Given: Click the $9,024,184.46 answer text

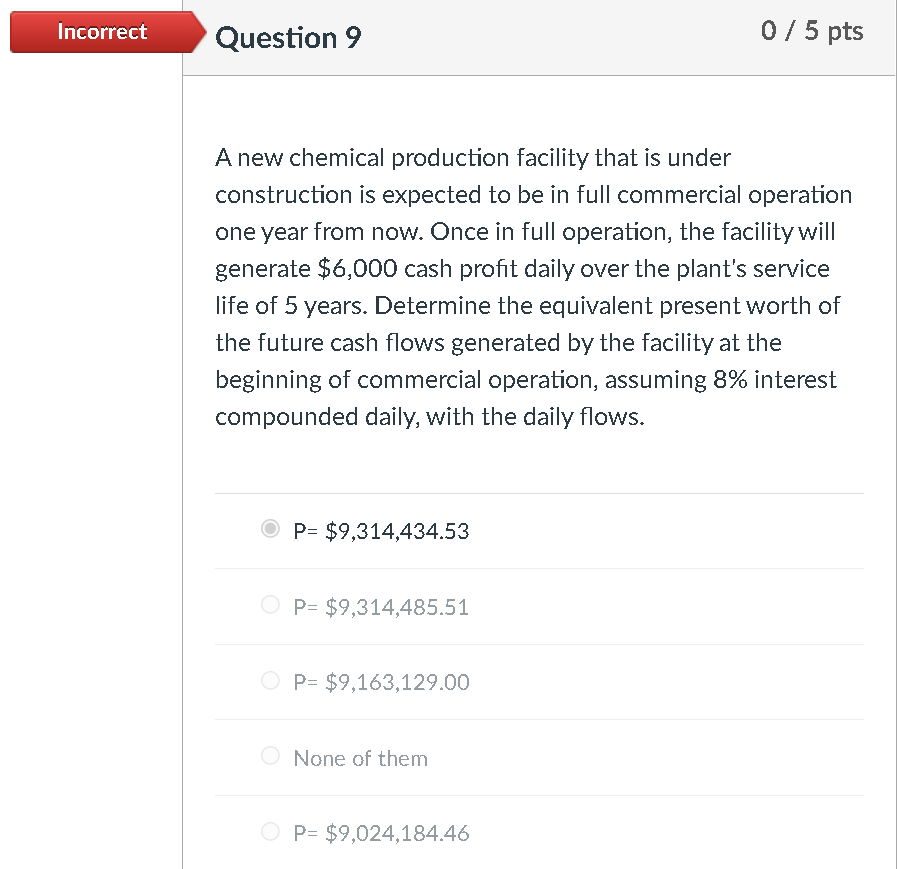Looking at the screenshot, I should [381, 833].
